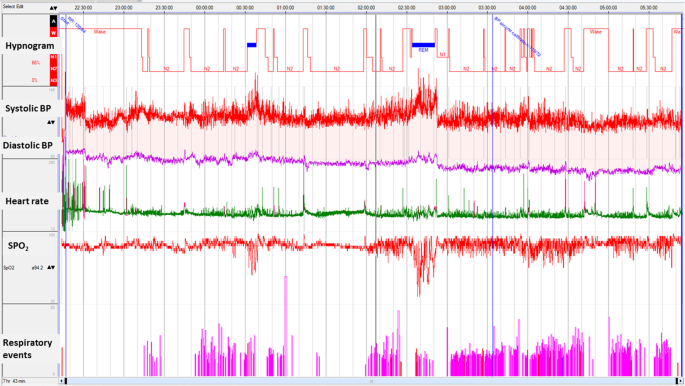The image size is (685, 386).
Task: Click the 02:00:00 time label
Action: (x=366, y=8)
